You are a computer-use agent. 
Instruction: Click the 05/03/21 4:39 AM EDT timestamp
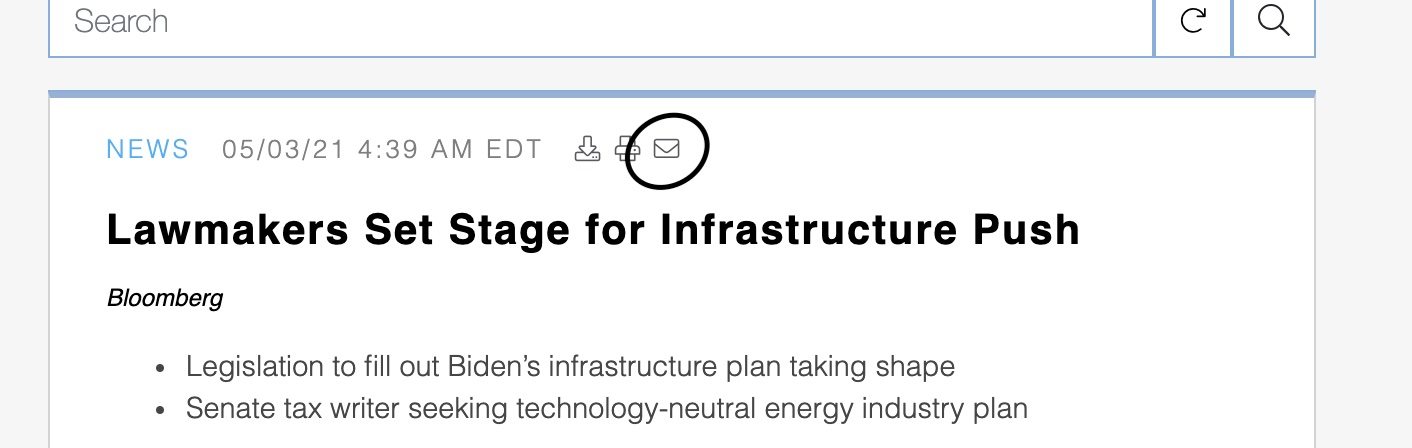click(x=382, y=150)
